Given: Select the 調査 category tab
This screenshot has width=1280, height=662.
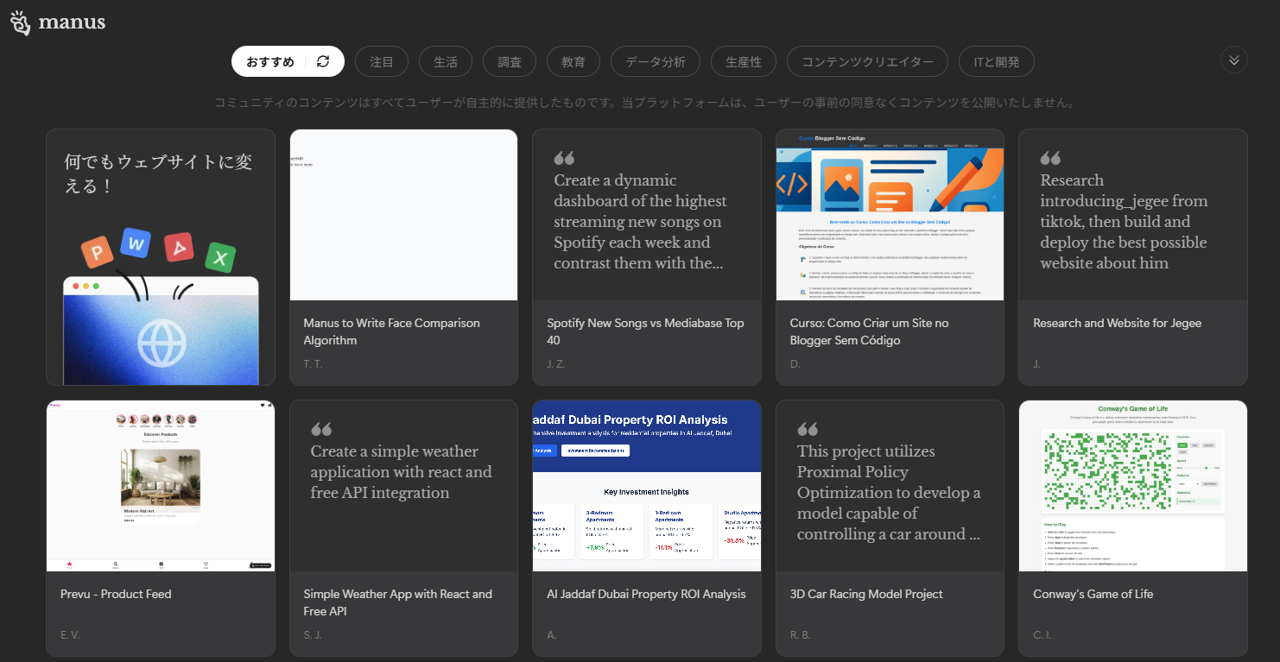Looking at the screenshot, I should tap(510, 61).
